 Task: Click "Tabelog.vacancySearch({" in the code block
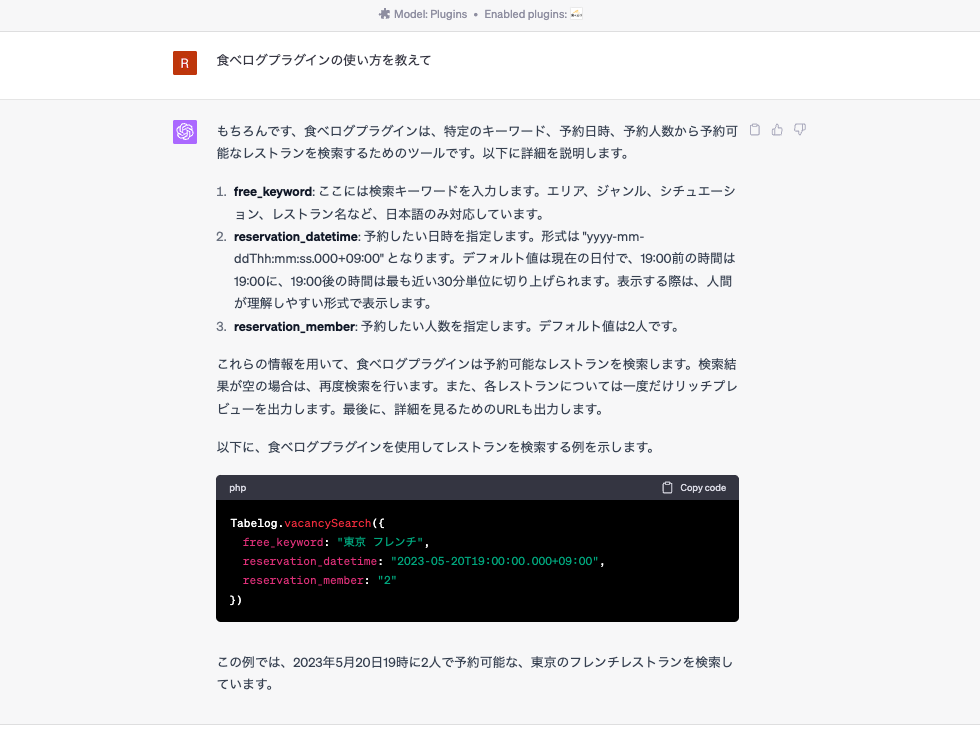click(x=308, y=523)
